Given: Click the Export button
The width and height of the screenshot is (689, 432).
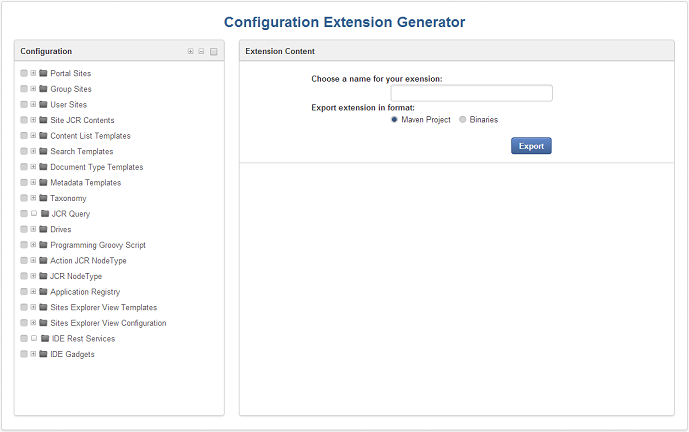Looking at the screenshot, I should coord(531,146).
